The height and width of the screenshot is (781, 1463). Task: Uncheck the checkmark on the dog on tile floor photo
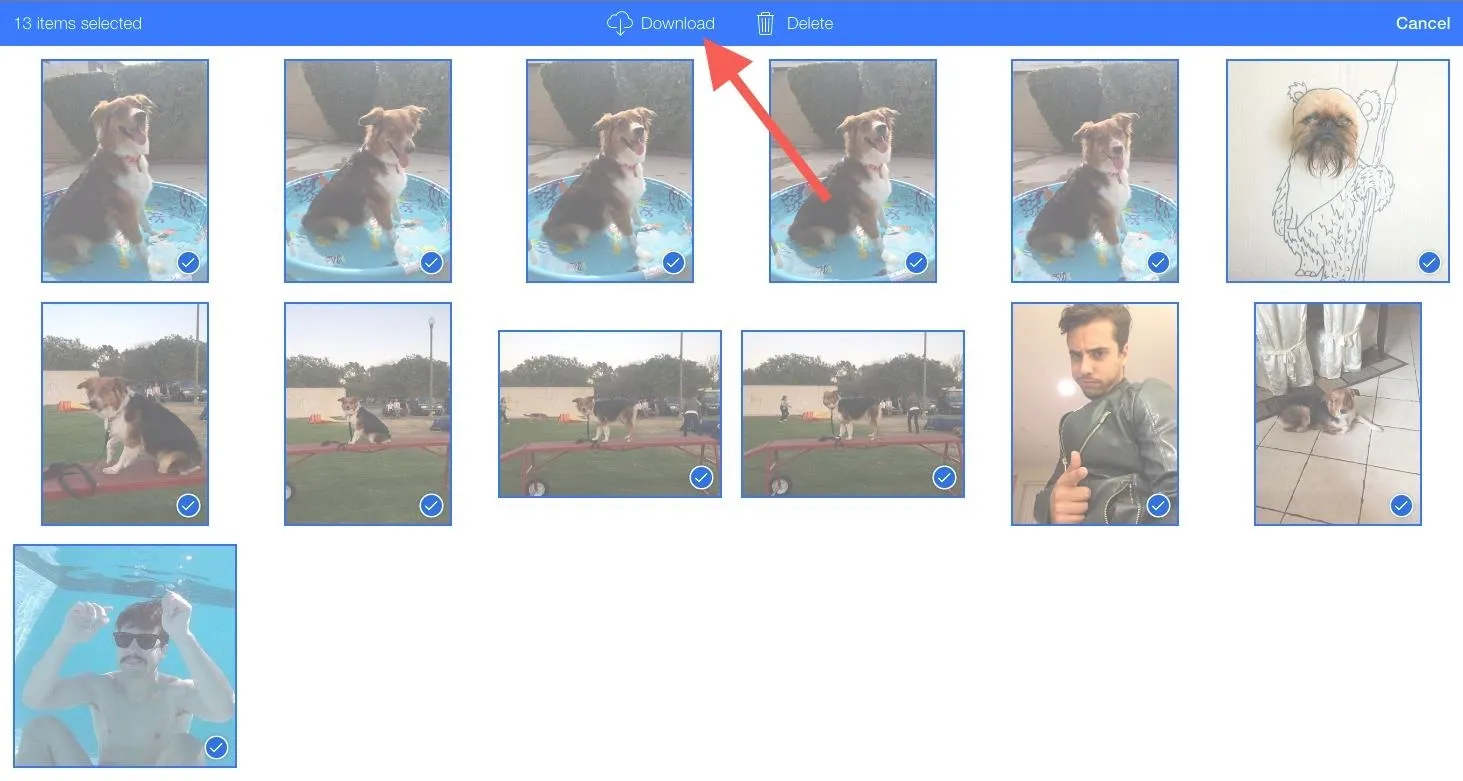click(1401, 505)
